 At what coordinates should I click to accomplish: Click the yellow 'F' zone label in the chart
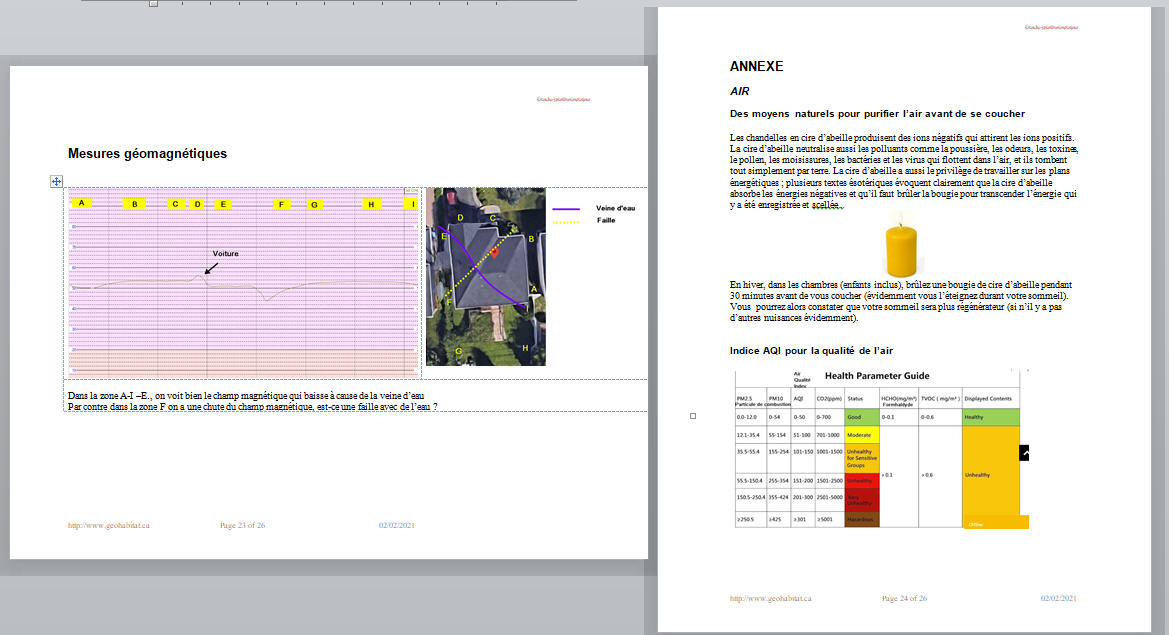(x=281, y=204)
